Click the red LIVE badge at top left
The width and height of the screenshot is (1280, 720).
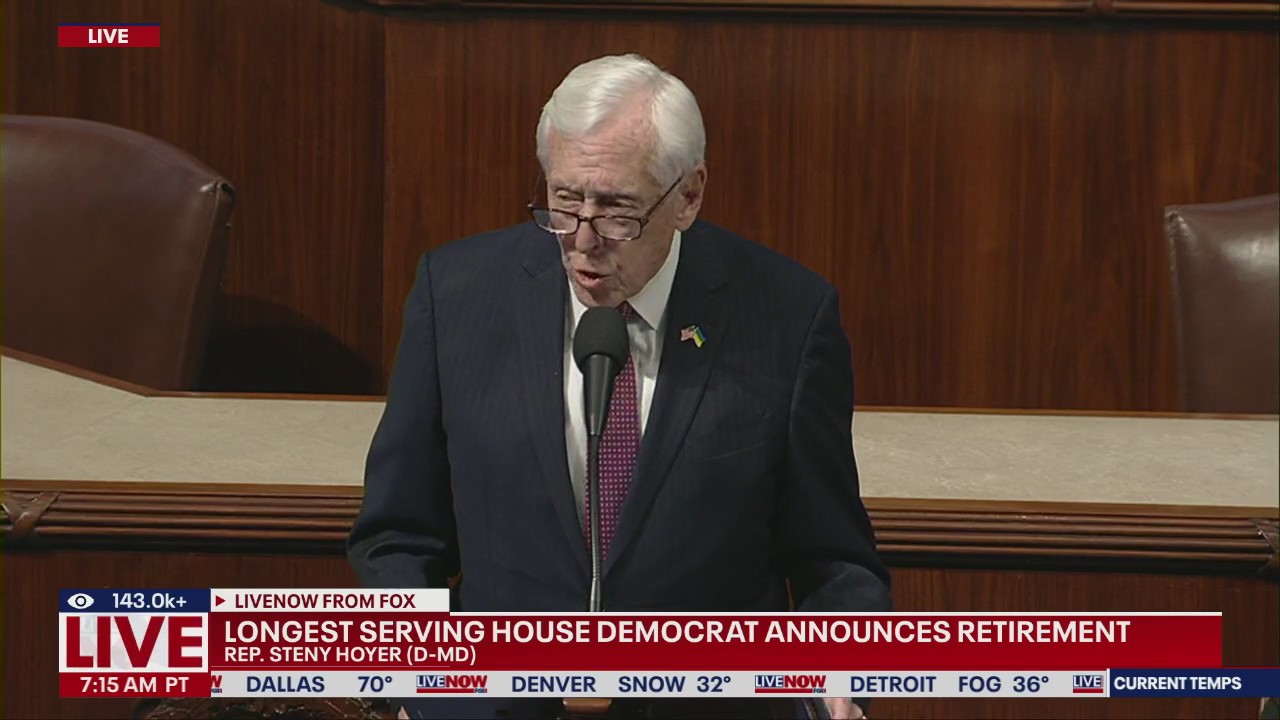point(108,36)
